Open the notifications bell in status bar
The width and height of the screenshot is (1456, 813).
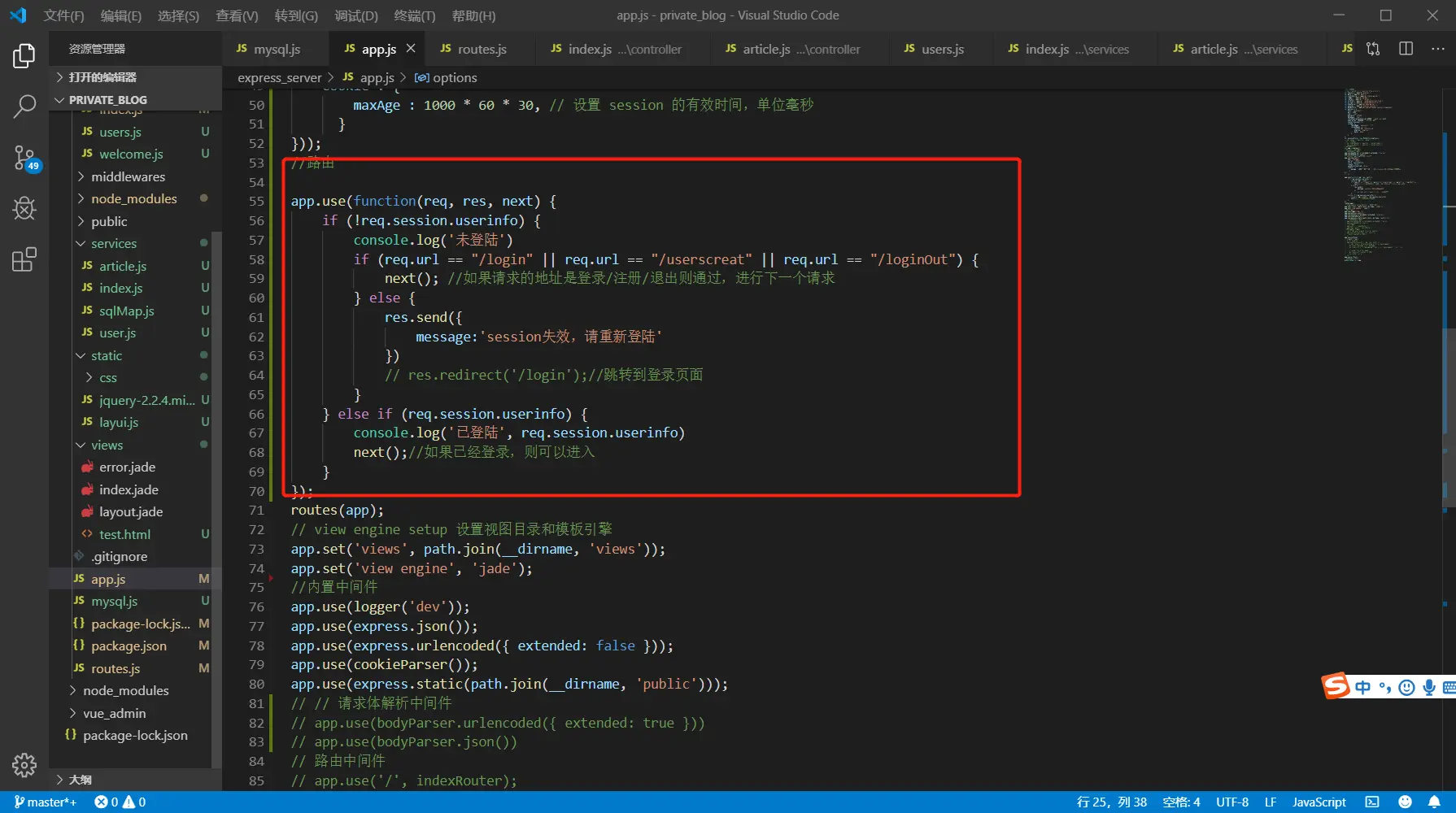[x=1434, y=802]
